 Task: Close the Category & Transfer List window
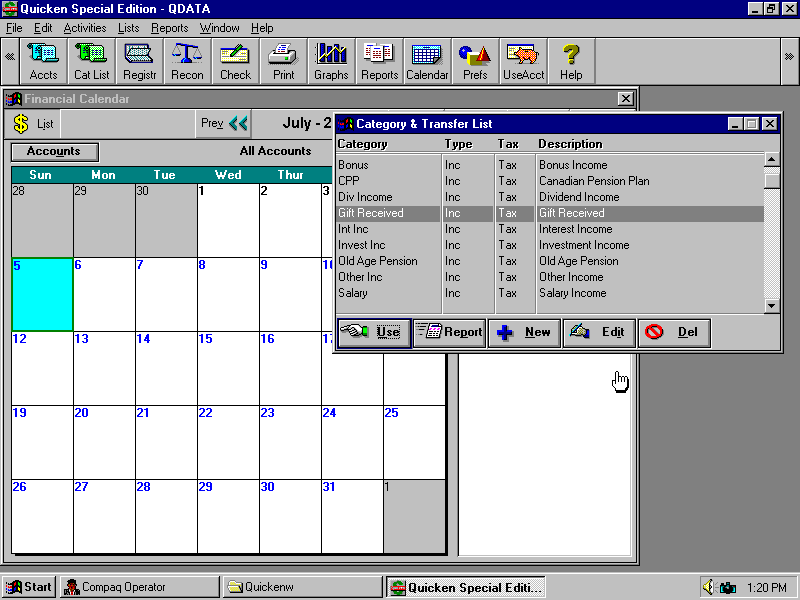[769, 124]
